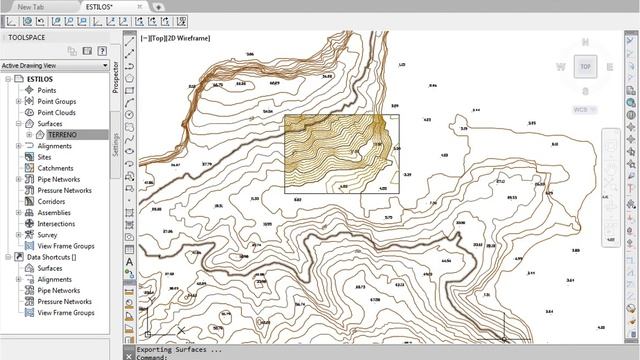The width and height of the screenshot is (640, 360).
Task: Select the Ellipse draw tool
Action: click(129, 151)
